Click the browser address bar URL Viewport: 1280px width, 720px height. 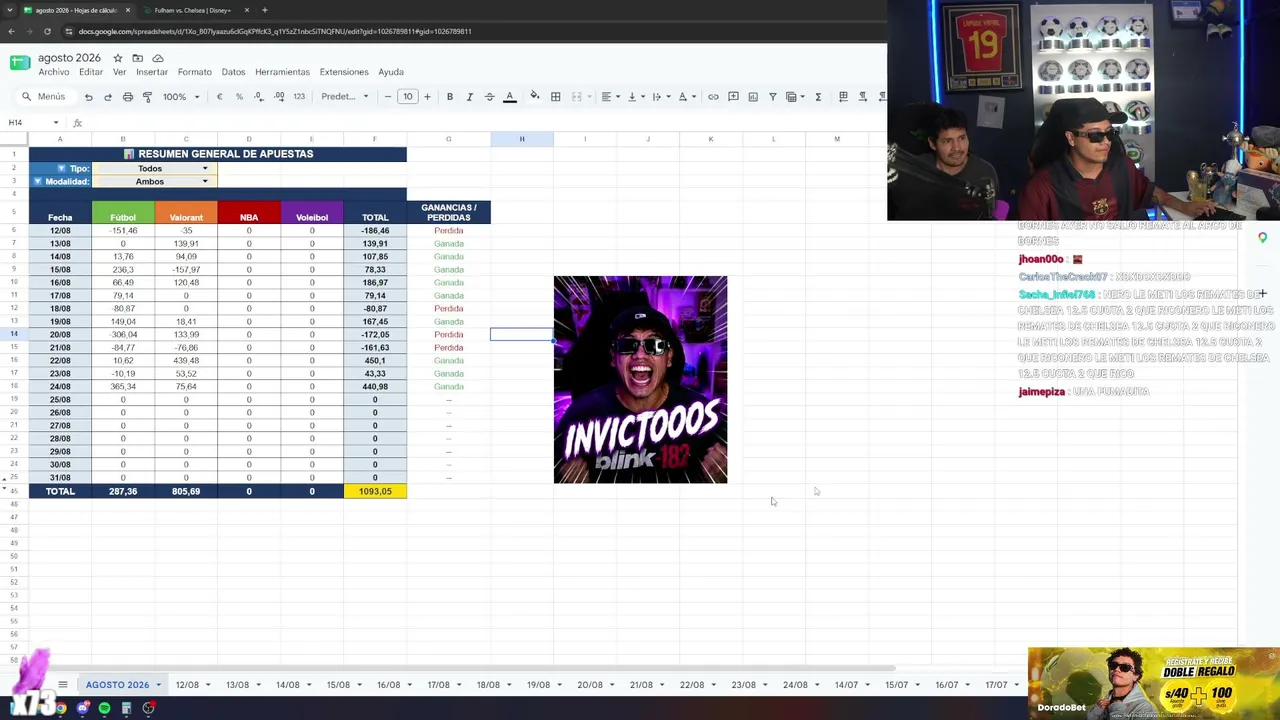click(275, 31)
